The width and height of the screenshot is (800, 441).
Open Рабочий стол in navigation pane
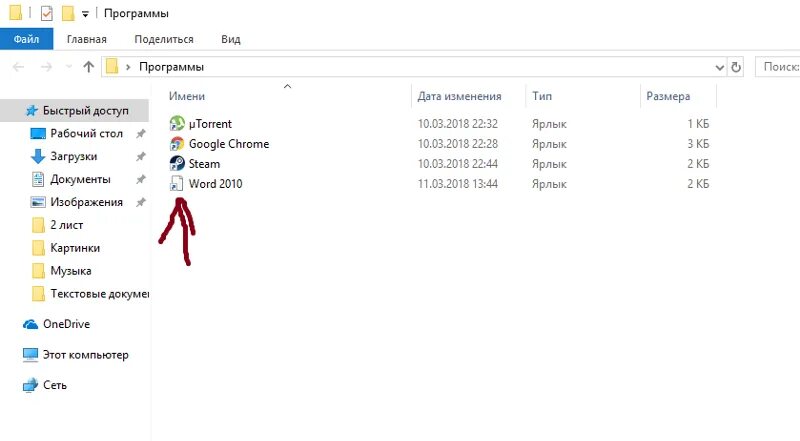coord(86,134)
